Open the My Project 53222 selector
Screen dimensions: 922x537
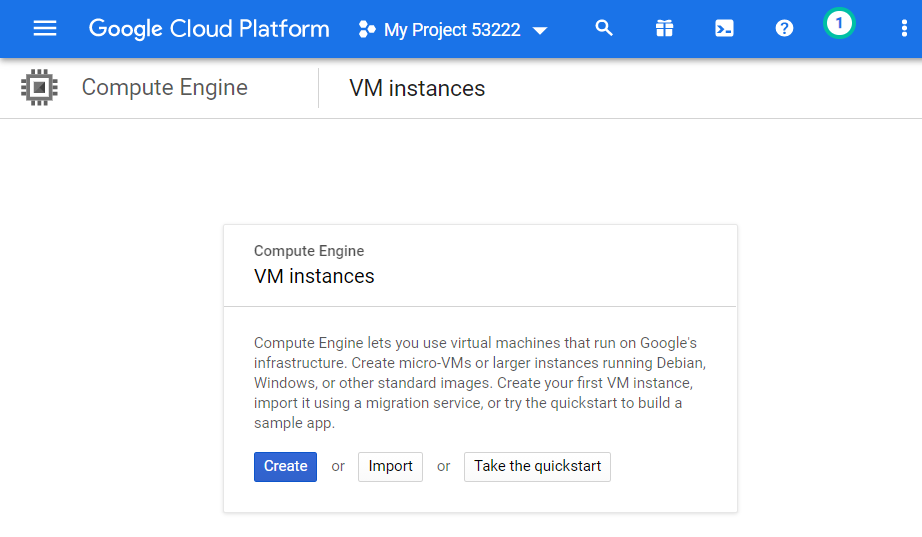(452, 30)
